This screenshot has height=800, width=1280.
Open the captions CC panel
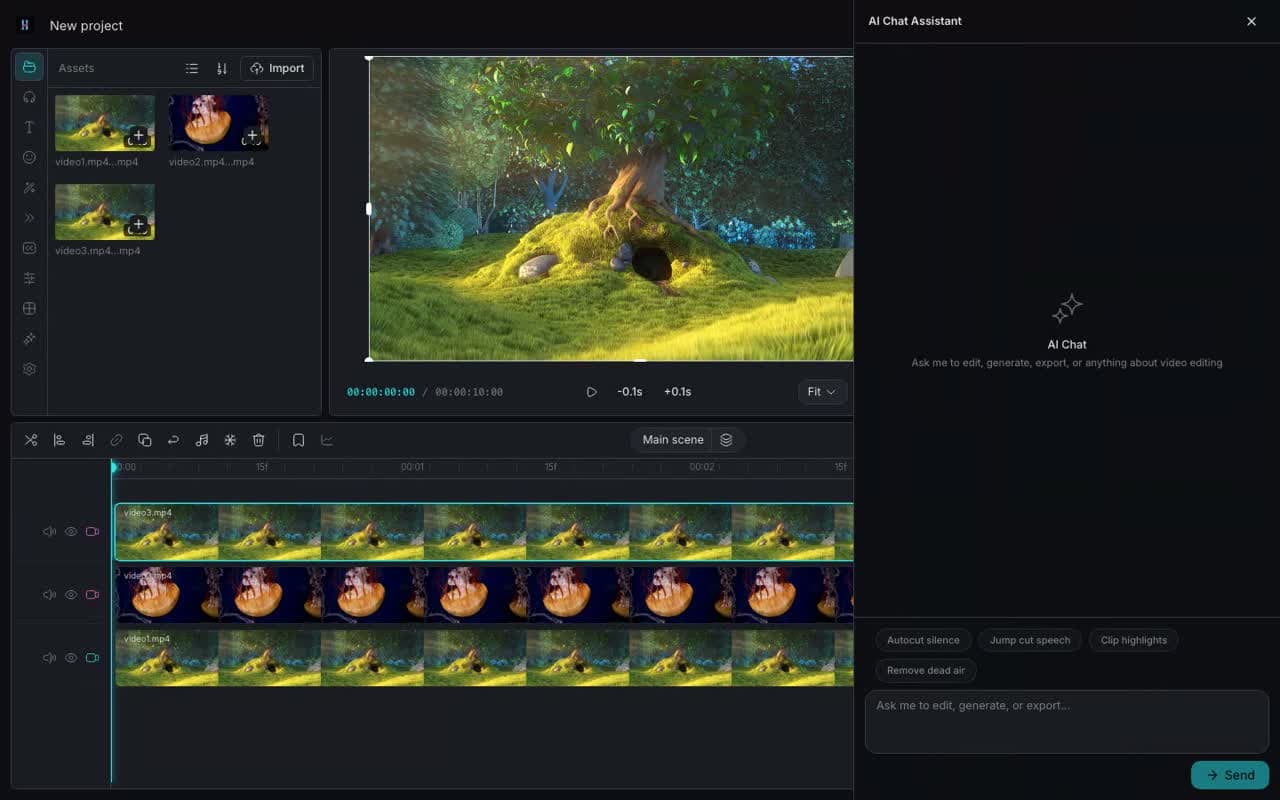tap(29, 248)
